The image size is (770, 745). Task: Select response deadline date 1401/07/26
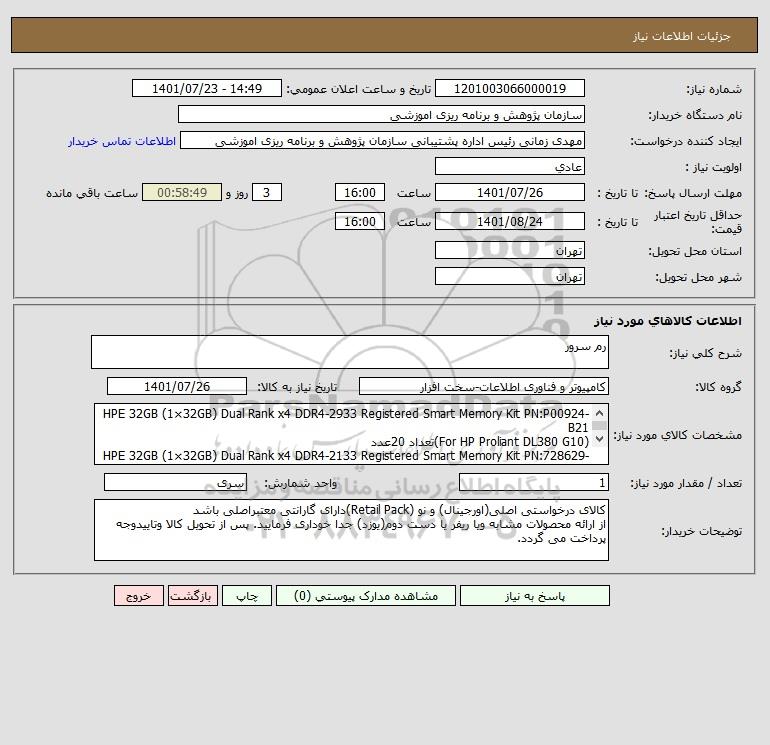510,193
